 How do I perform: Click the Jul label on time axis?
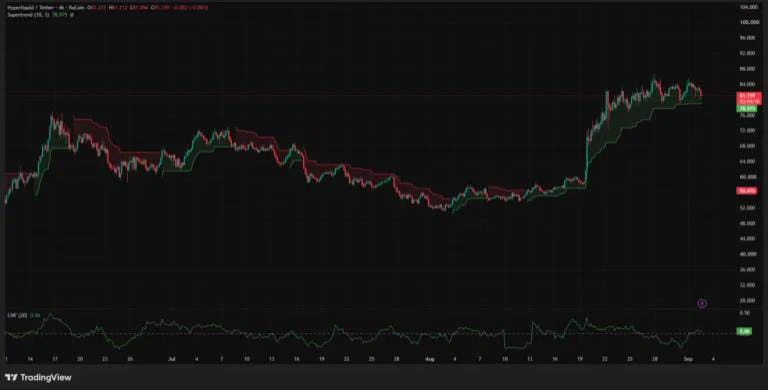pos(172,359)
